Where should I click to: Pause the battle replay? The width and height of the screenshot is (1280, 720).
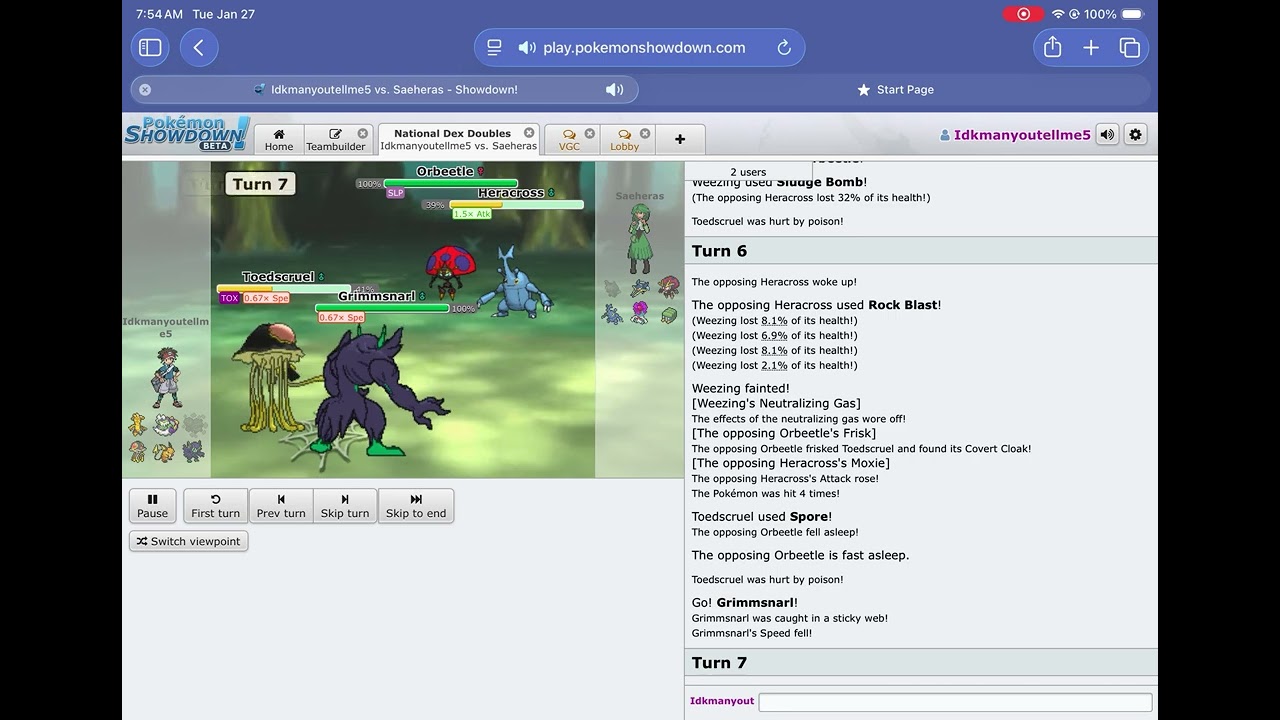pos(152,505)
